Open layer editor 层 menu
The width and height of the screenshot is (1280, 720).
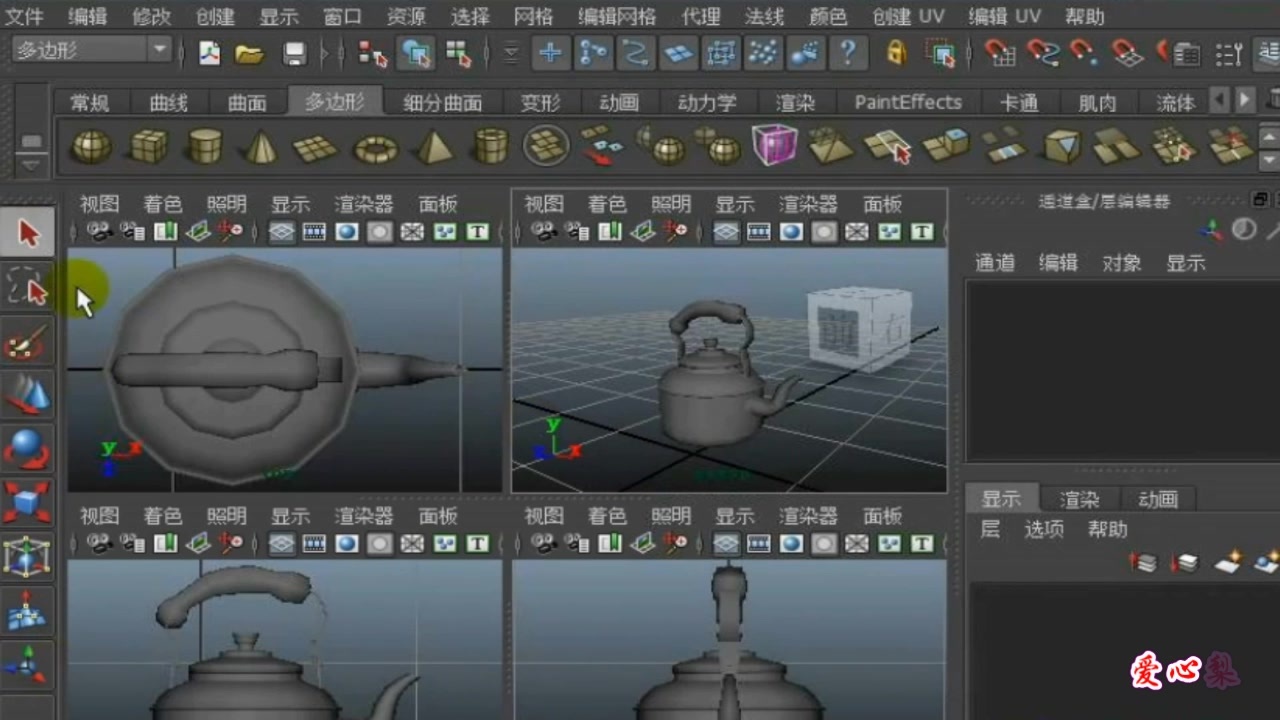click(x=990, y=529)
